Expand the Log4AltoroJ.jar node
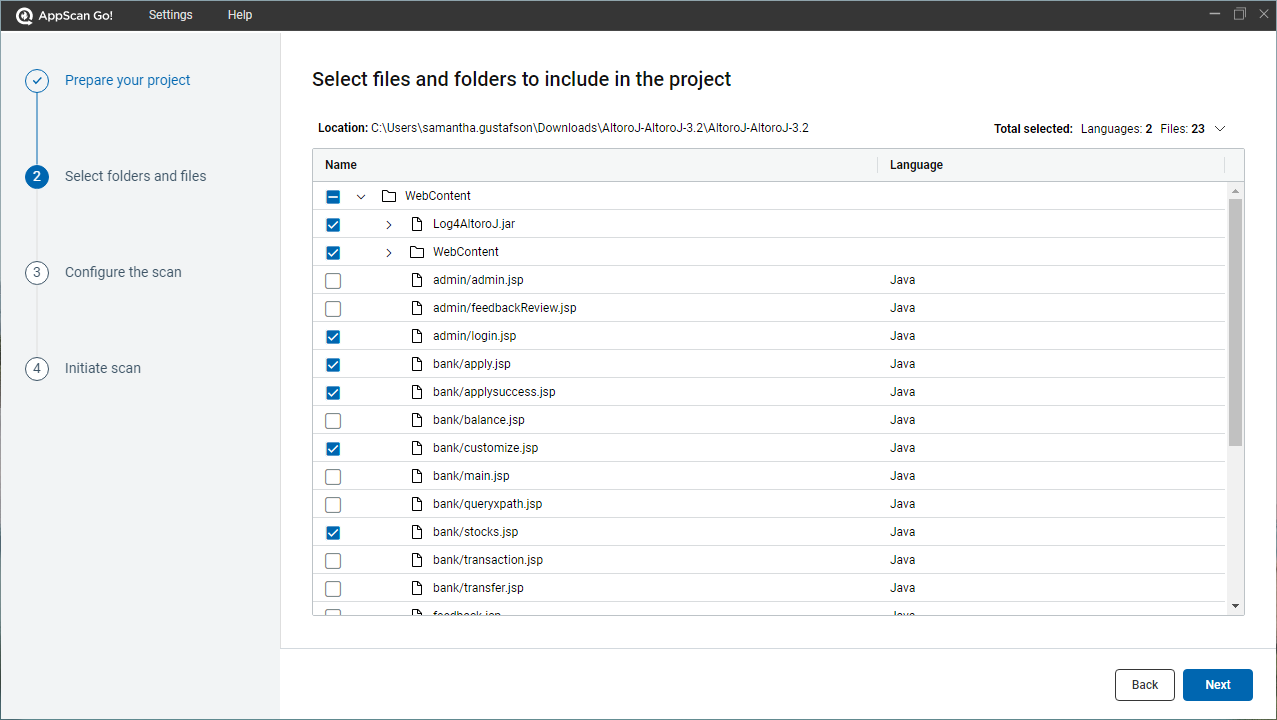 389,225
